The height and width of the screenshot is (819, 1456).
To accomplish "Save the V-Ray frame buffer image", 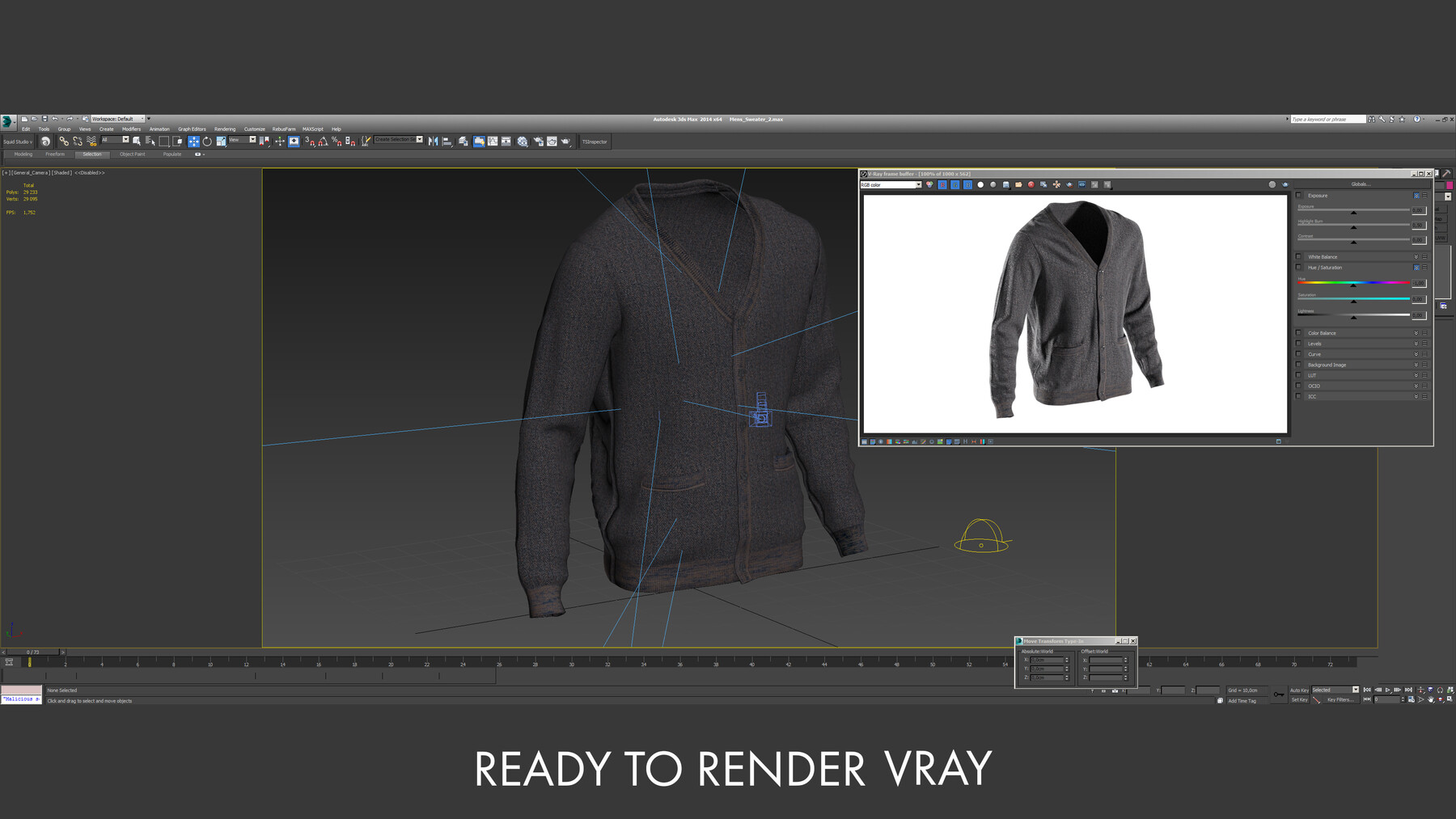I will coord(1006,184).
